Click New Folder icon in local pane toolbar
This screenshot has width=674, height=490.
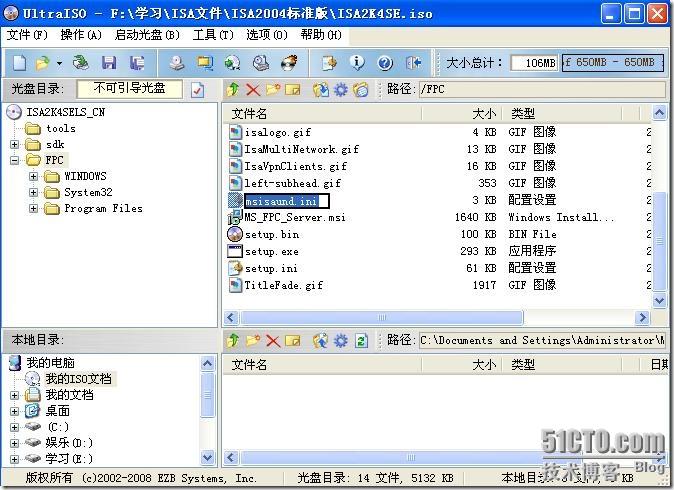tap(253, 341)
